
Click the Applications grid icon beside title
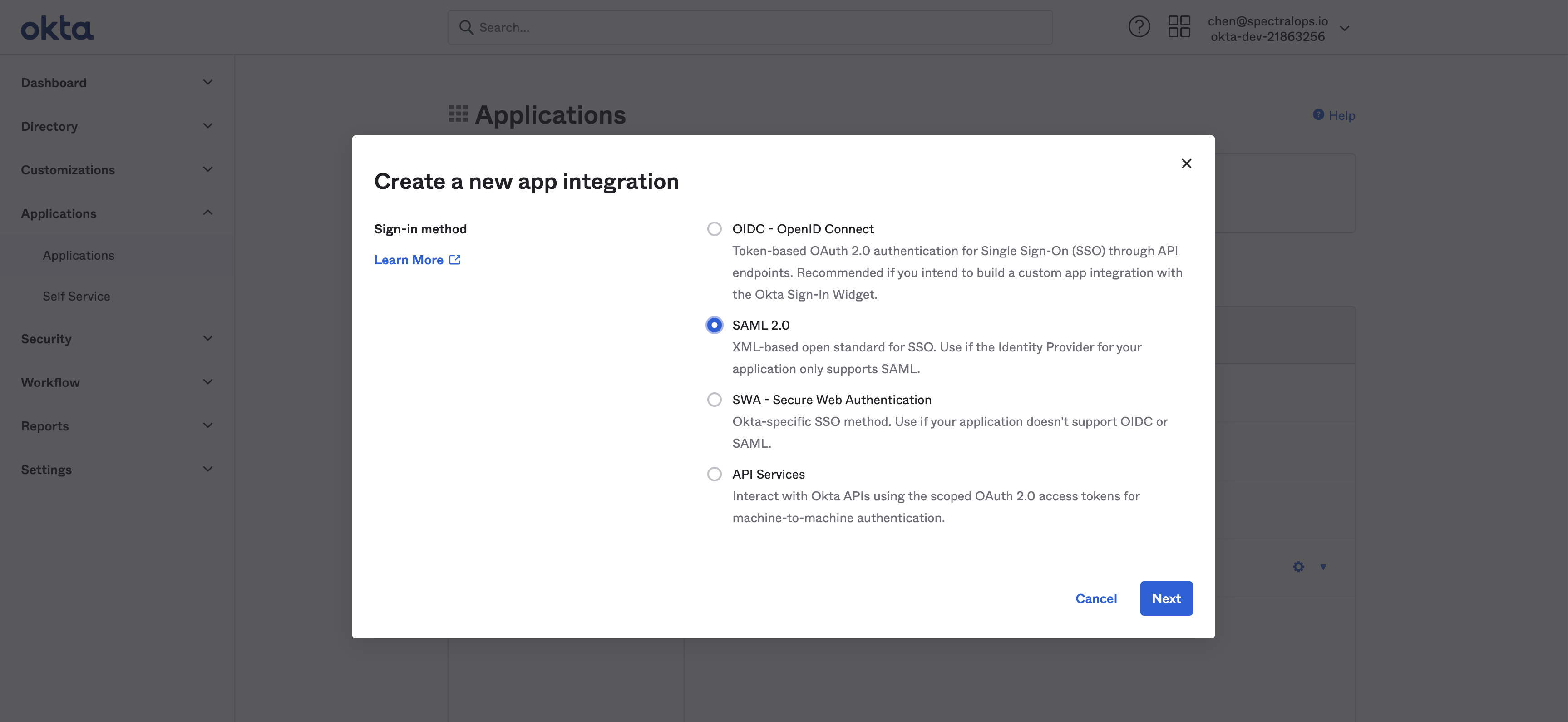[x=458, y=114]
